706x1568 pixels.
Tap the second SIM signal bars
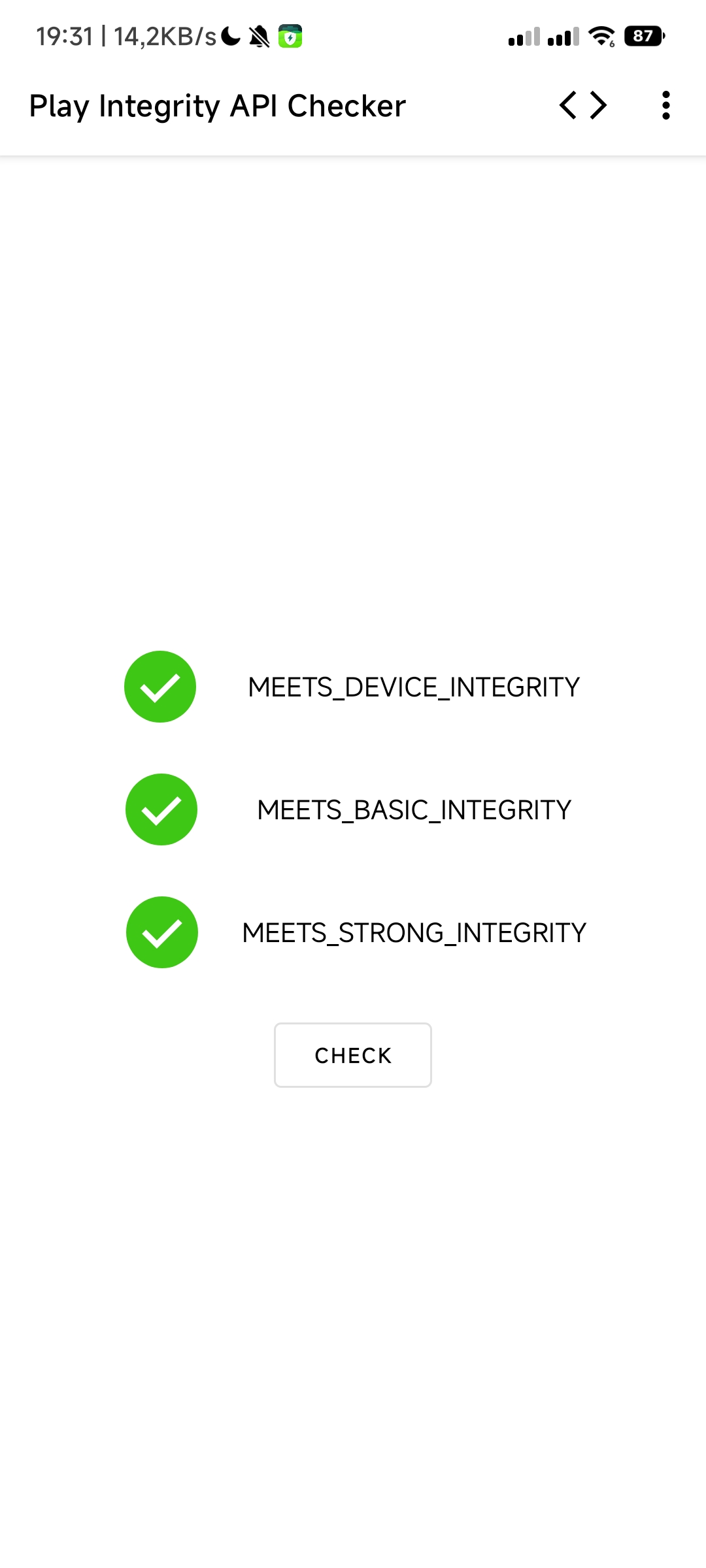563,37
